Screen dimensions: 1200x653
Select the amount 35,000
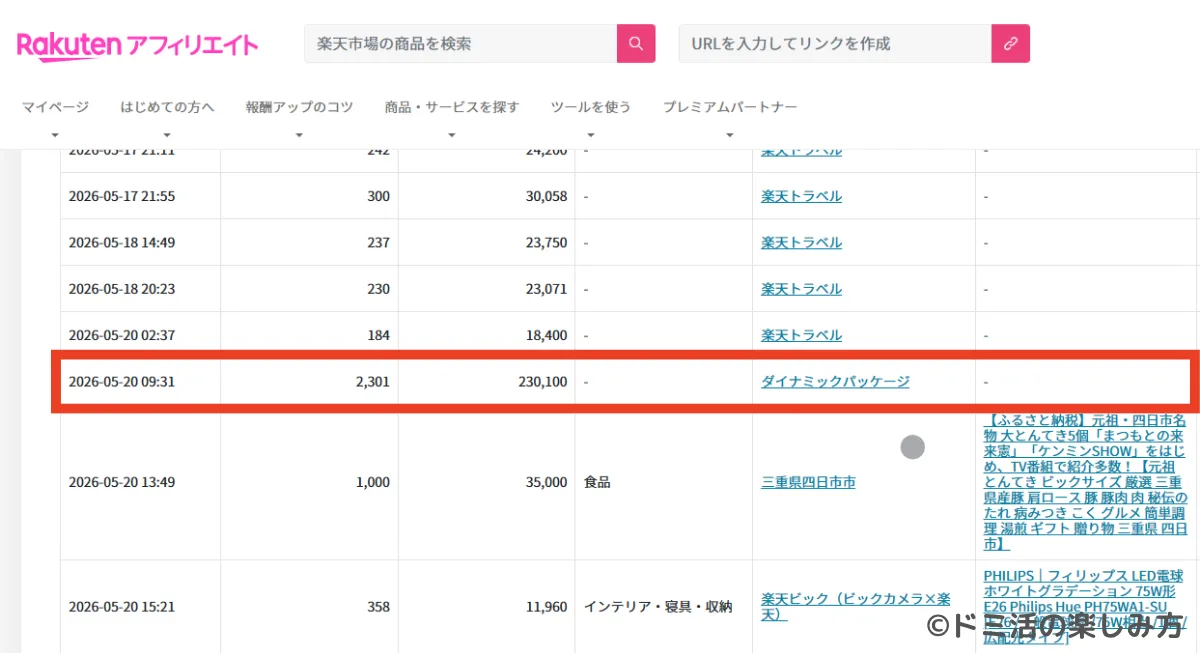coord(546,482)
